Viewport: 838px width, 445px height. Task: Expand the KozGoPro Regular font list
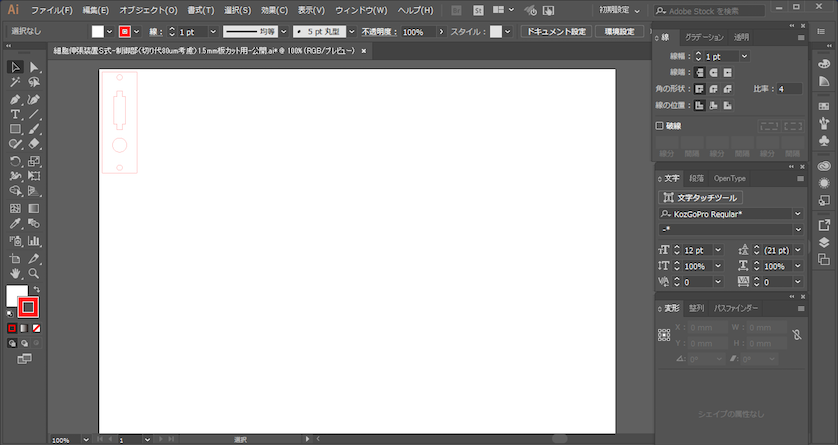coord(798,214)
